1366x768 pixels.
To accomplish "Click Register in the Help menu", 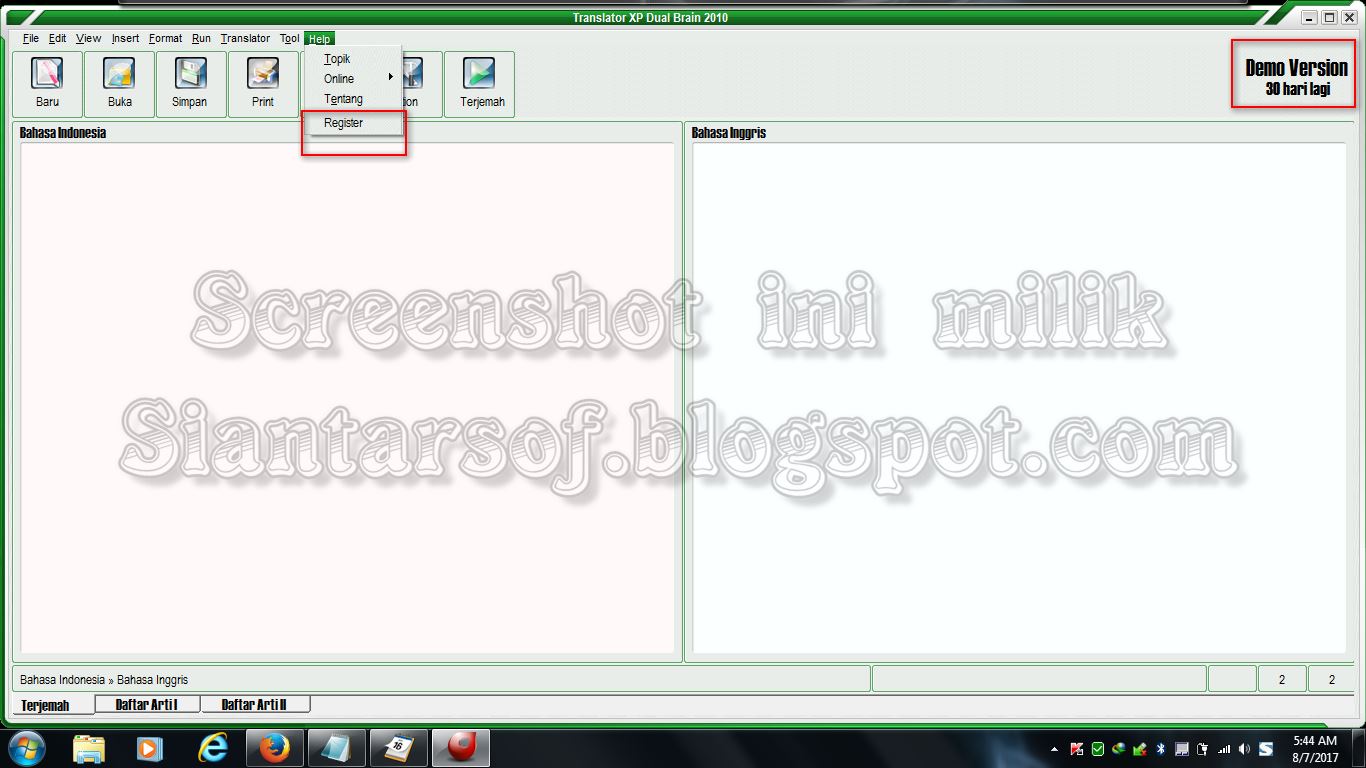I will pos(352,123).
